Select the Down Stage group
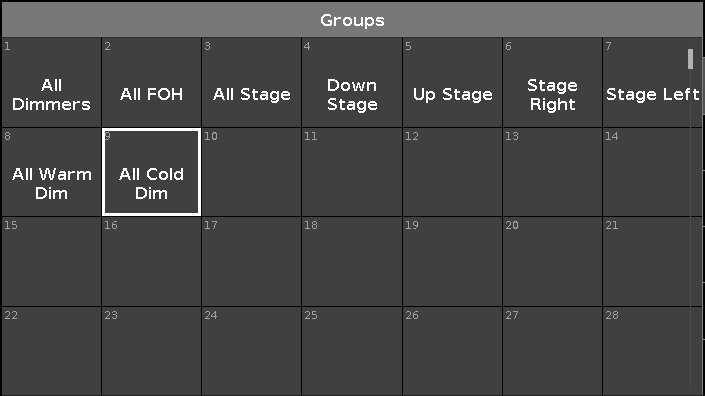 pos(352,82)
